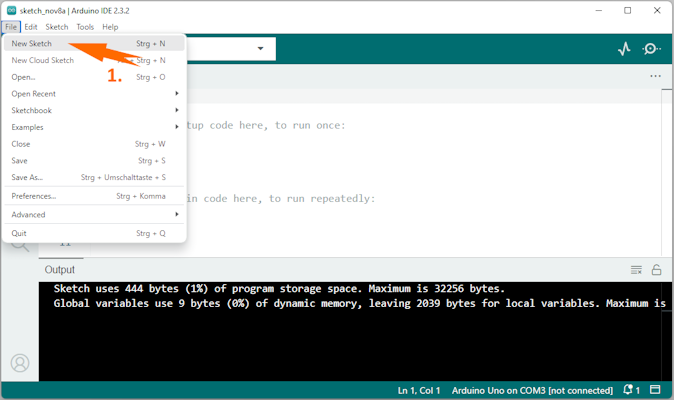Choose Save As... menu entry
674x400 pixels.
pos(94,177)
